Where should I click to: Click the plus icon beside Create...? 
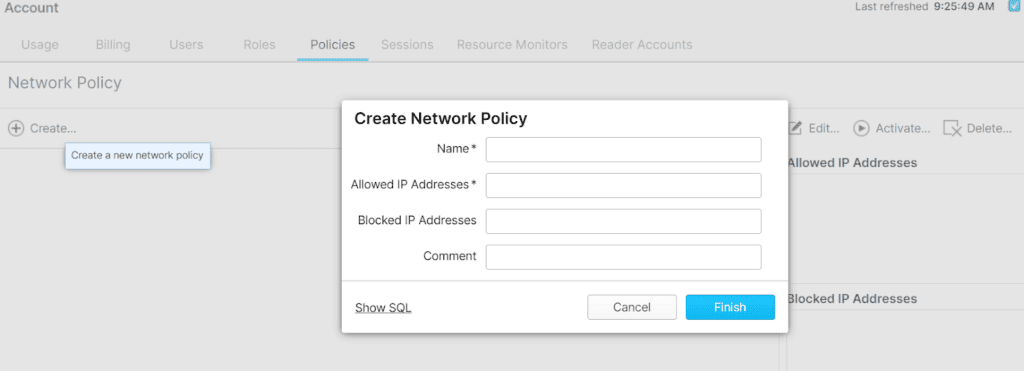pos(16,128)
